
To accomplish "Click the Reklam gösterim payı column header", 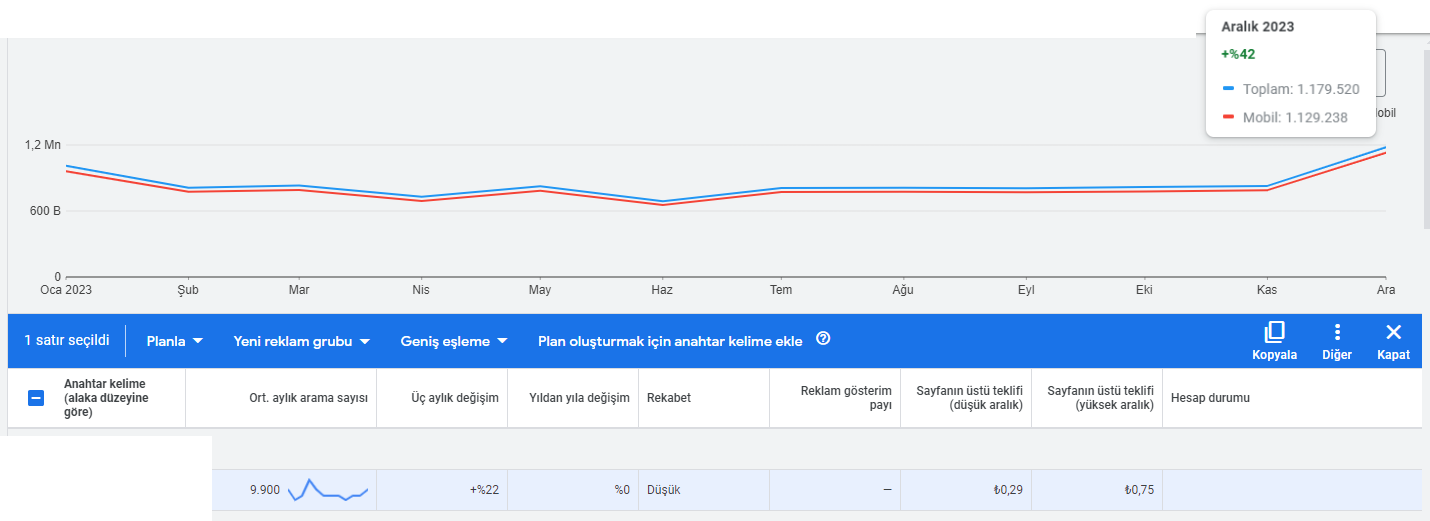I will click(x=846, y=398).
